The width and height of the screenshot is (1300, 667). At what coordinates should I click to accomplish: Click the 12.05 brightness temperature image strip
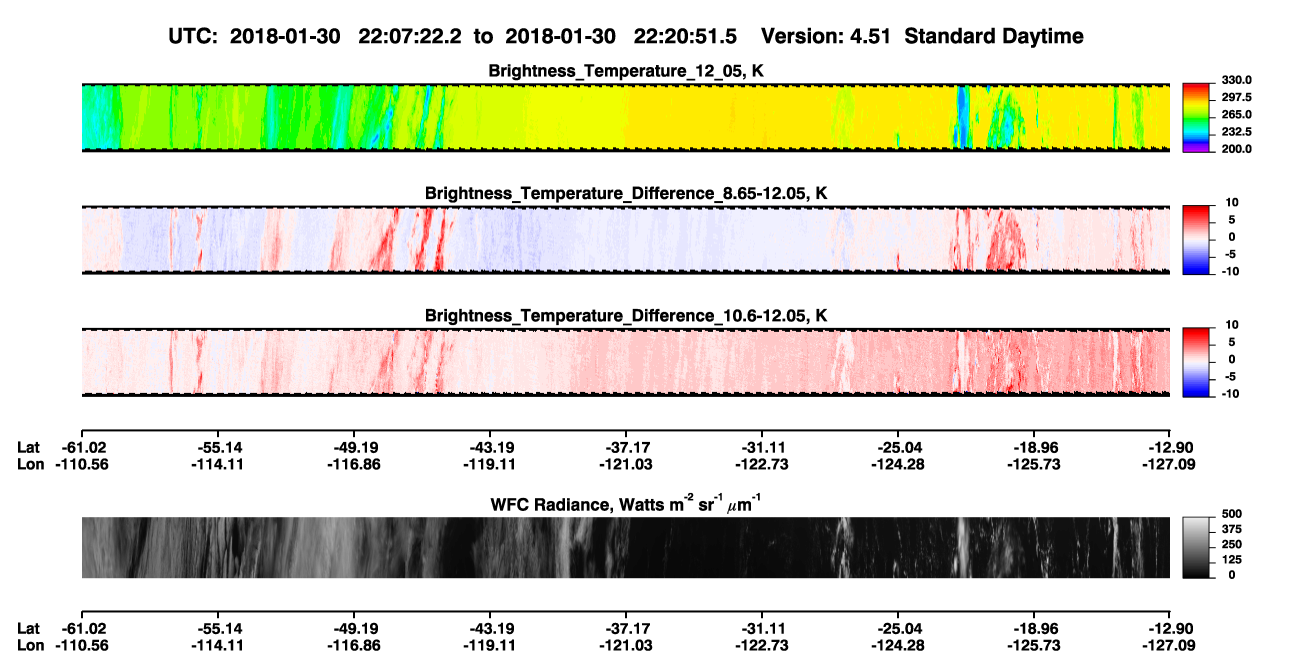point(625,117)
